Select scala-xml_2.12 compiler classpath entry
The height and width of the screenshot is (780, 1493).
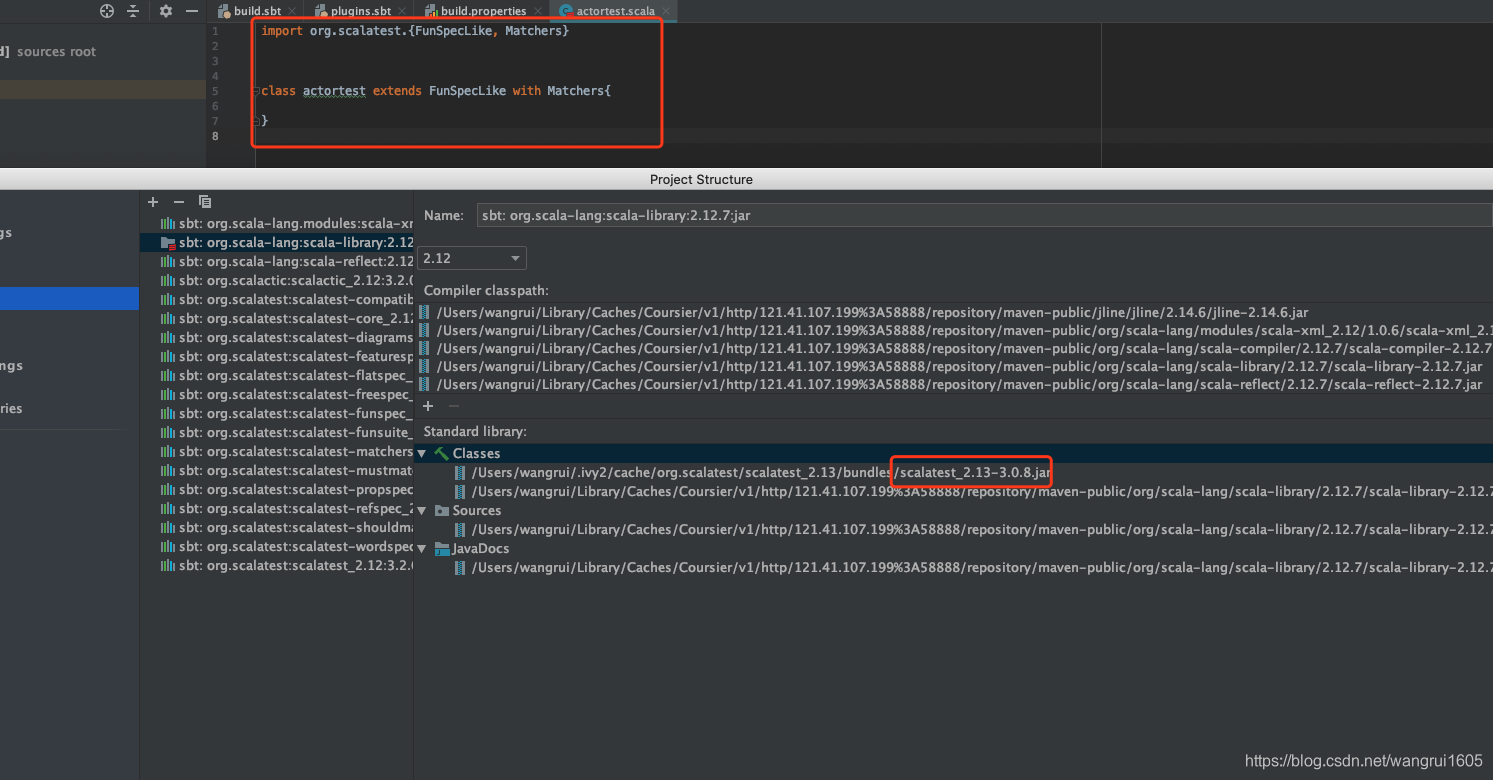pyautogui.click(x=954, y=331)
